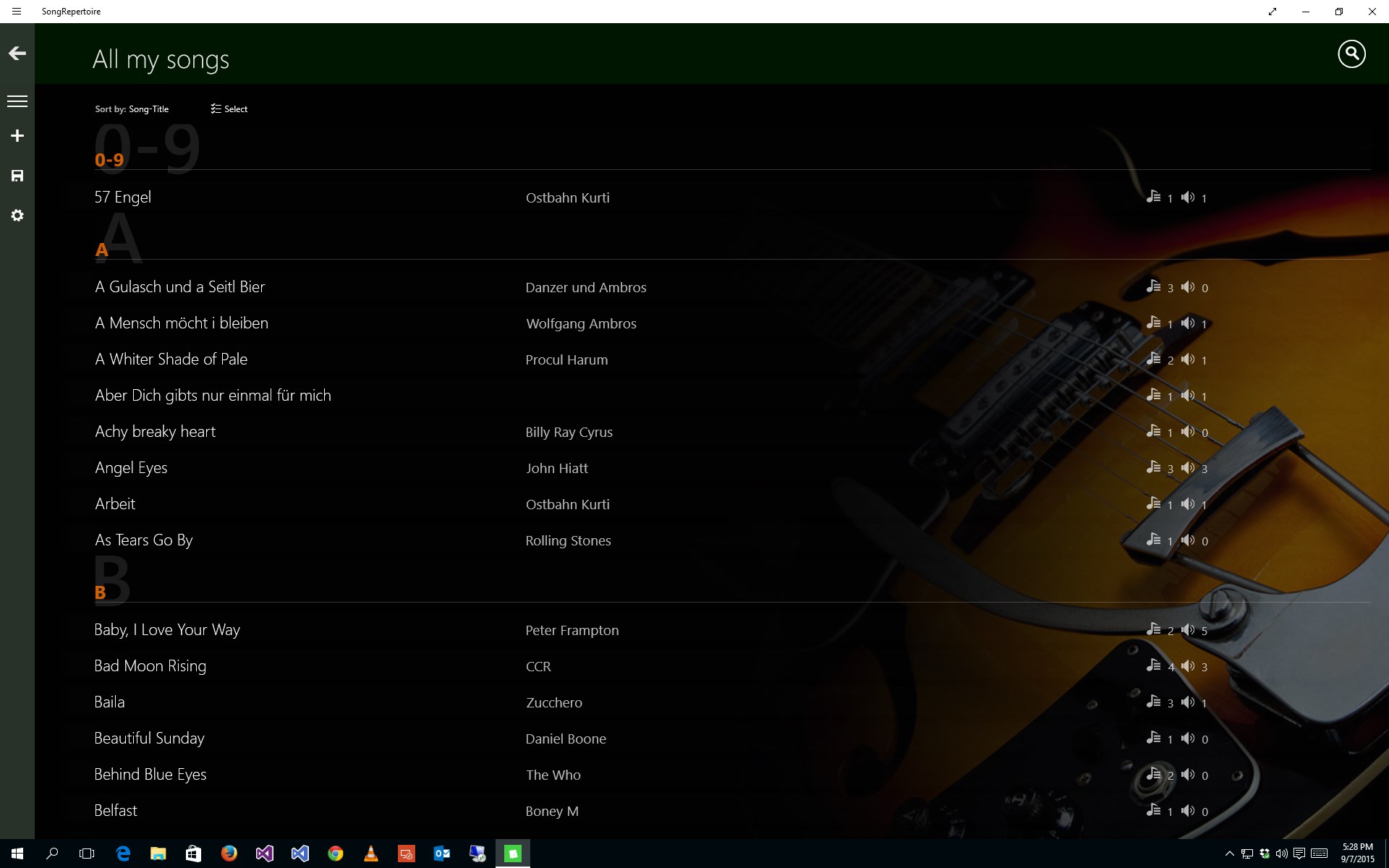Image resolution: width=1389 pixels, height=868 pixels.
Task: Open Sort by Song-Title dropdown
Action: click(132, 109)
